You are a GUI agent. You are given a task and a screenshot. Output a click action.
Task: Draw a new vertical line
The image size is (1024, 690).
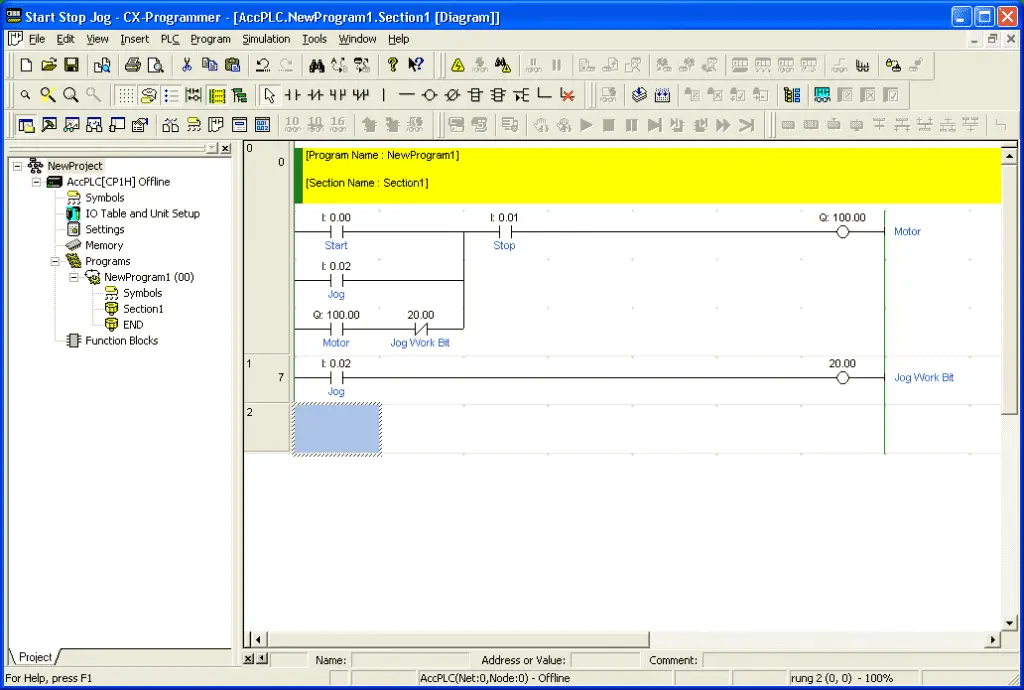[383, 95]
